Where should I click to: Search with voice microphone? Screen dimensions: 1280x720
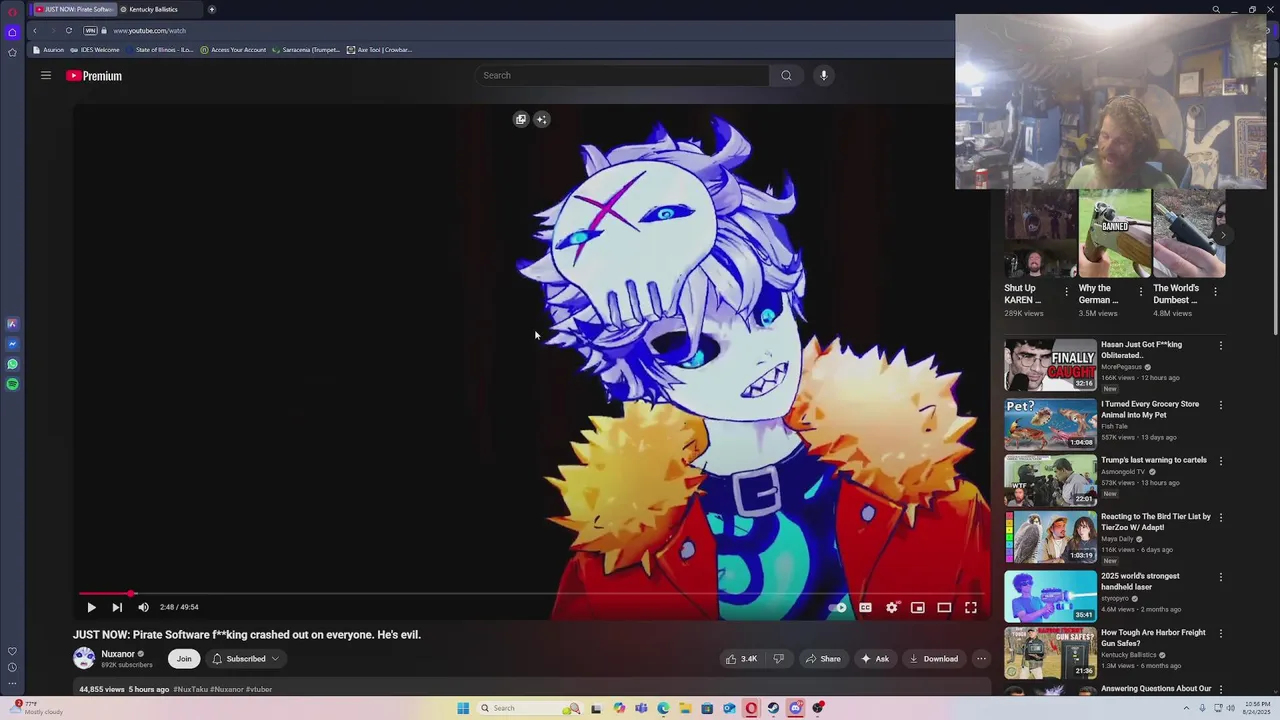point(824,75)
